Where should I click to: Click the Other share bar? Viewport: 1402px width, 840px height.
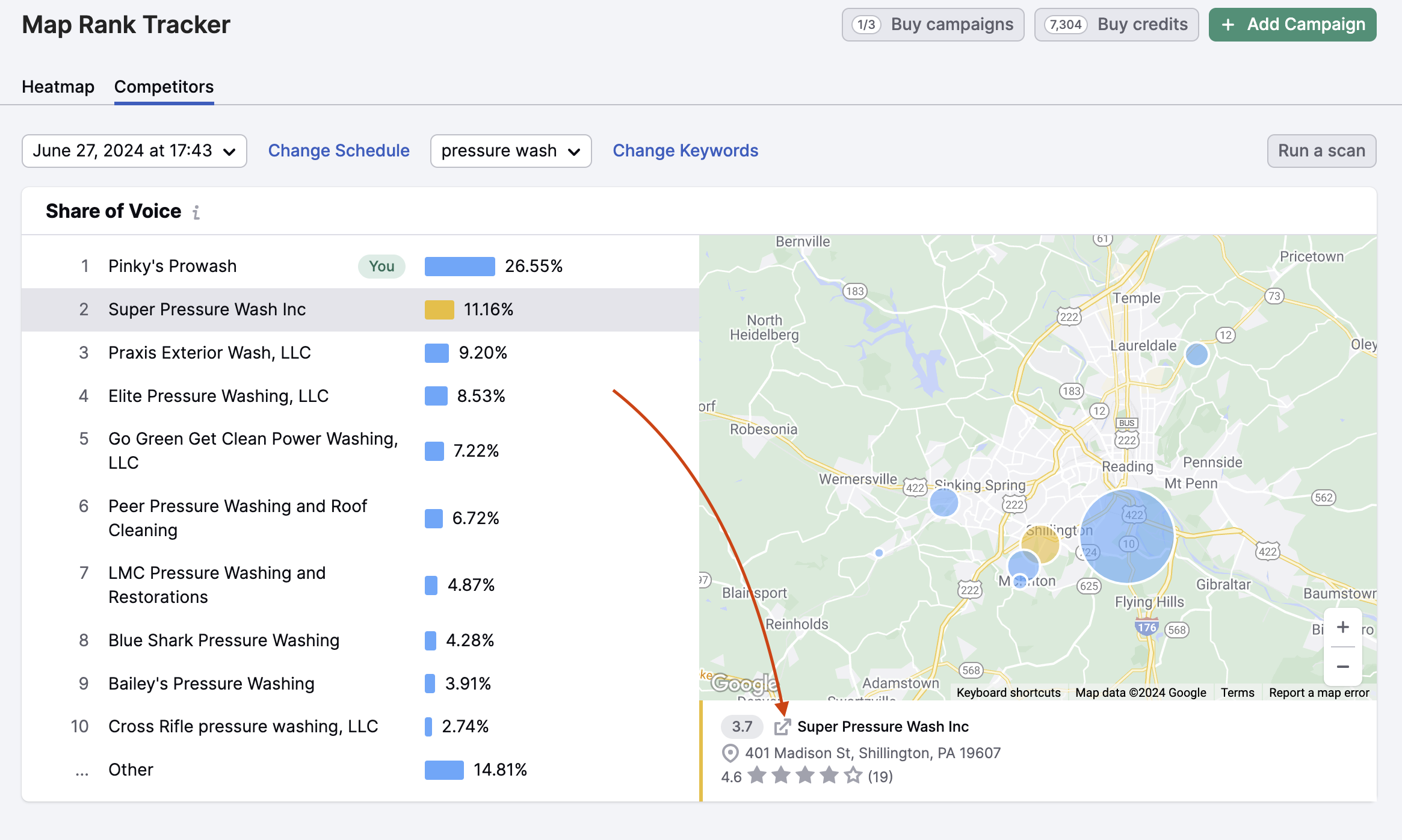click(444, 770)
